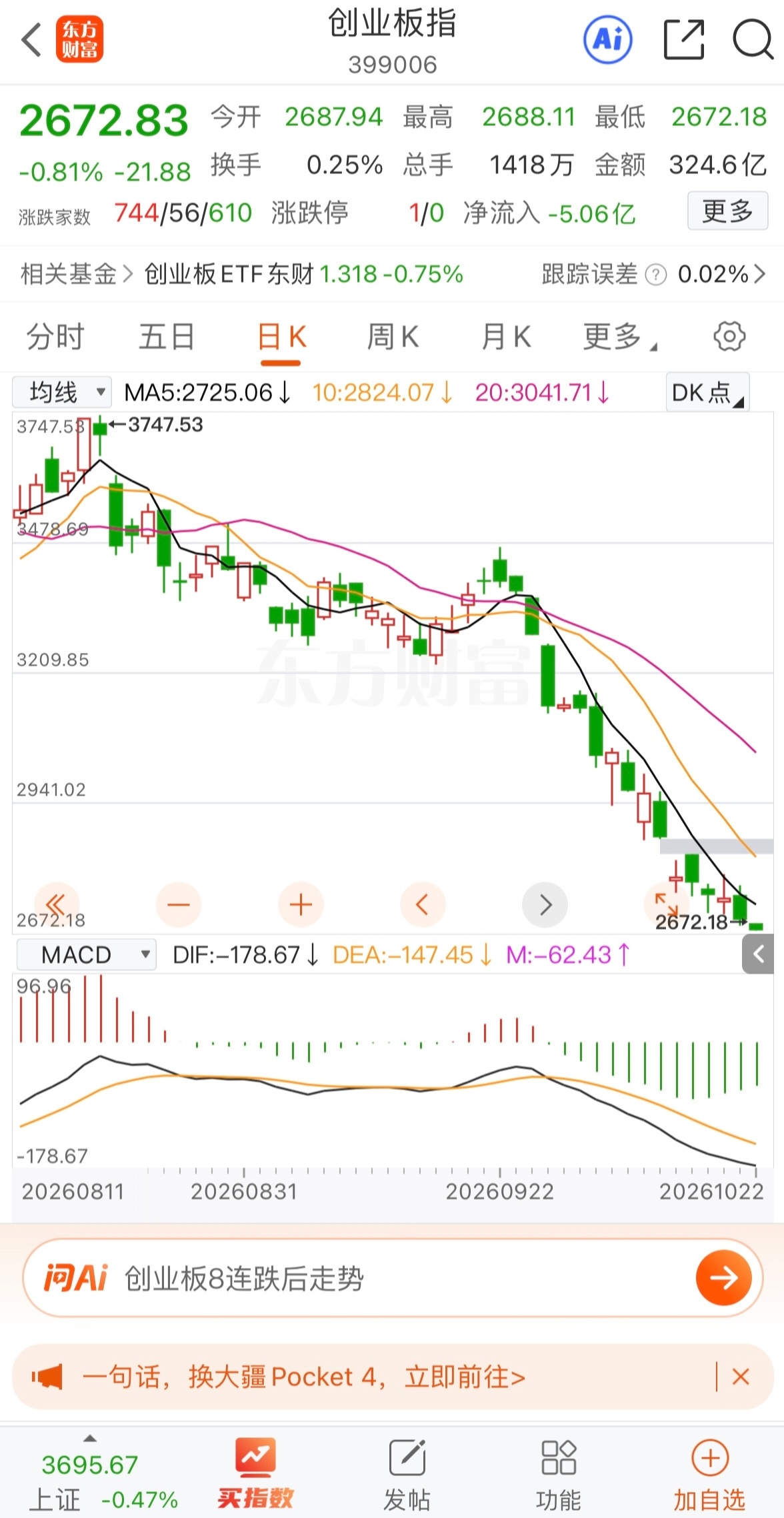The height and width of the screenshot is (1518, 784).
Task: Select the 月K tab
Action: (506, 337)
